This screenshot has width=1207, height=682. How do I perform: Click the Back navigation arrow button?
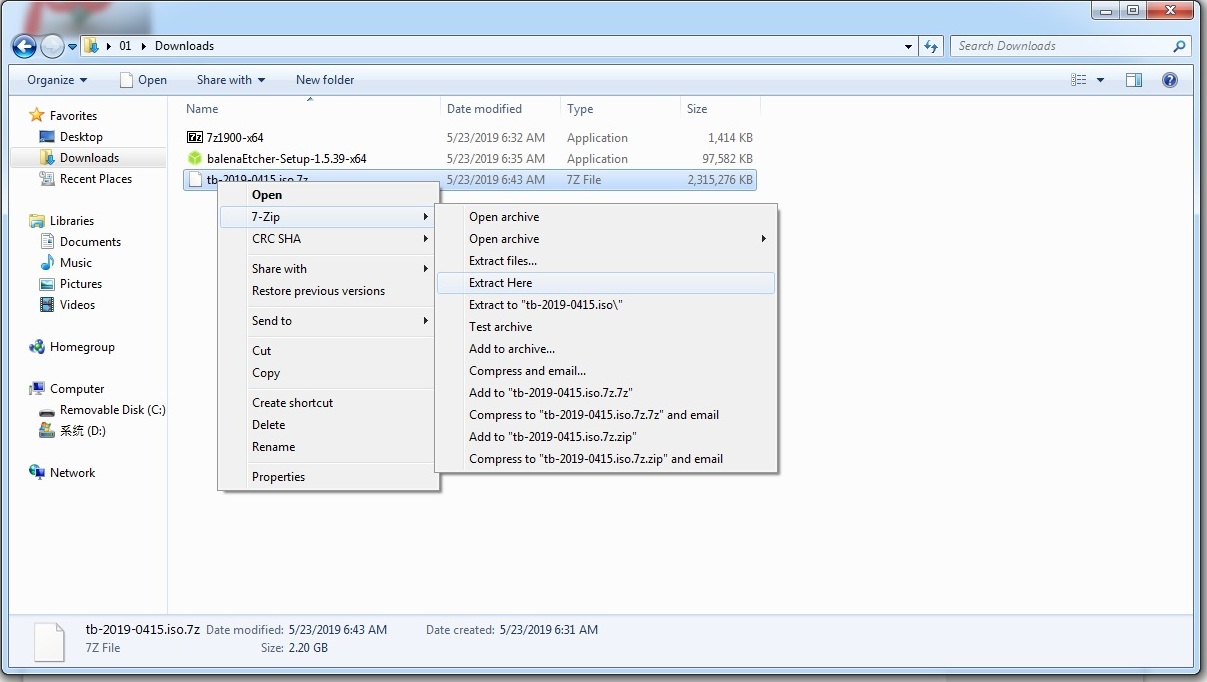tap(24, 46)
